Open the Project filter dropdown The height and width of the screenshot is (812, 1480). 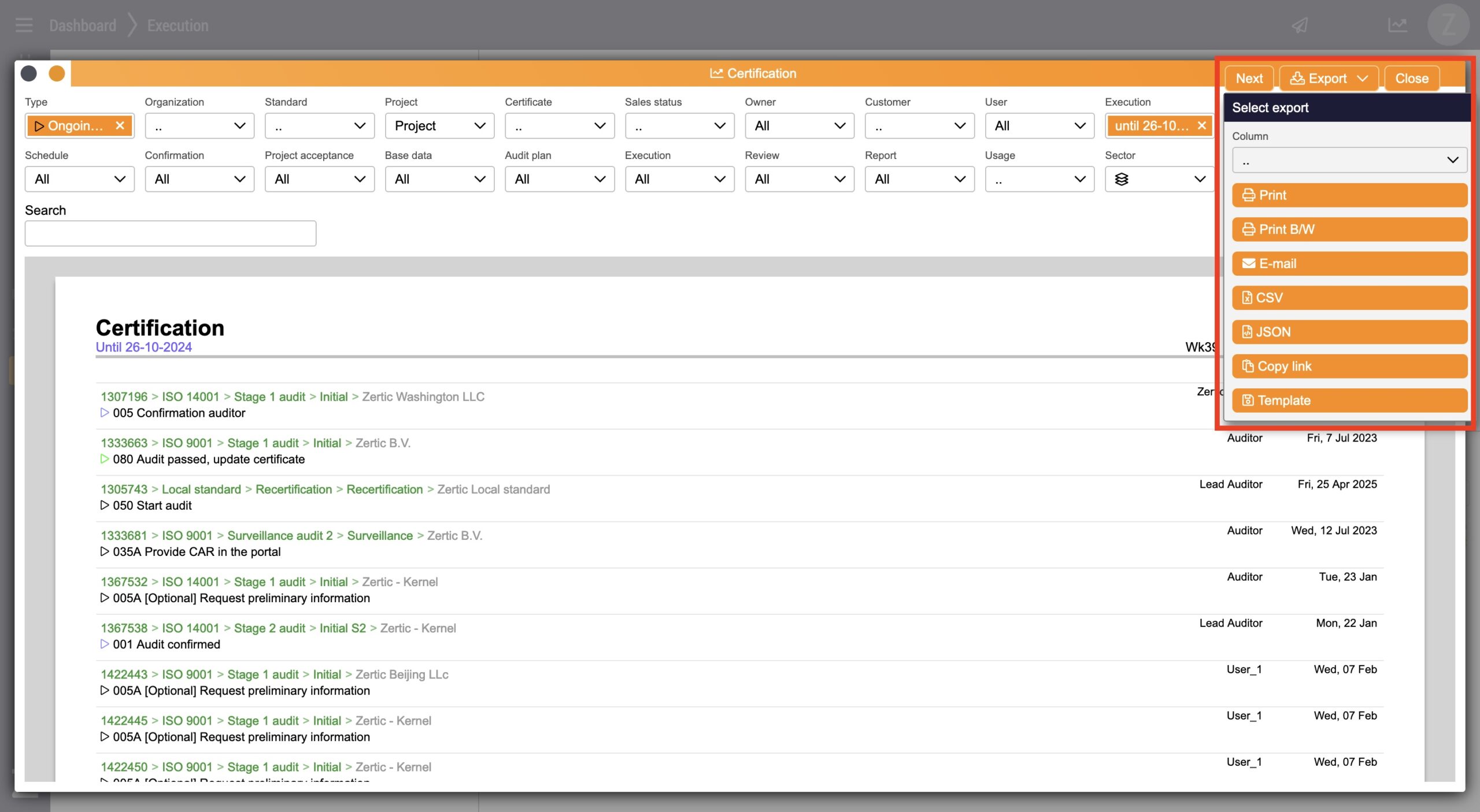[439, 125]
